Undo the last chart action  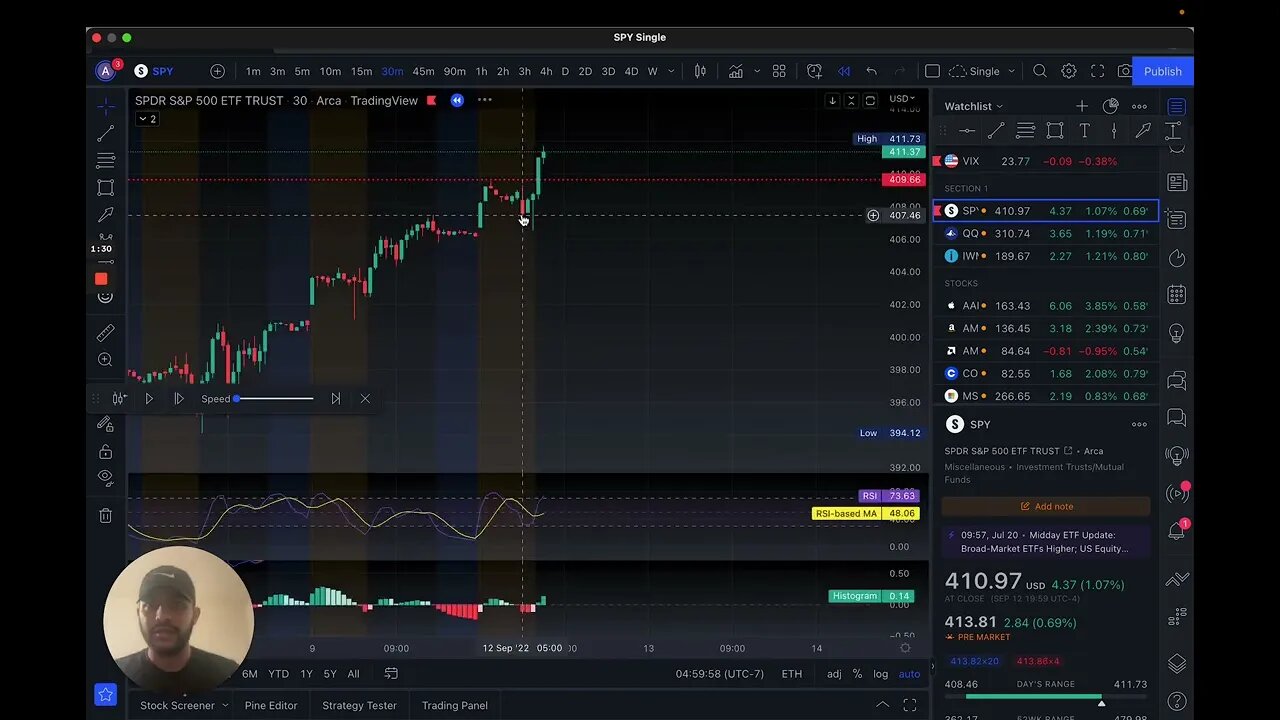click(871, 71)
